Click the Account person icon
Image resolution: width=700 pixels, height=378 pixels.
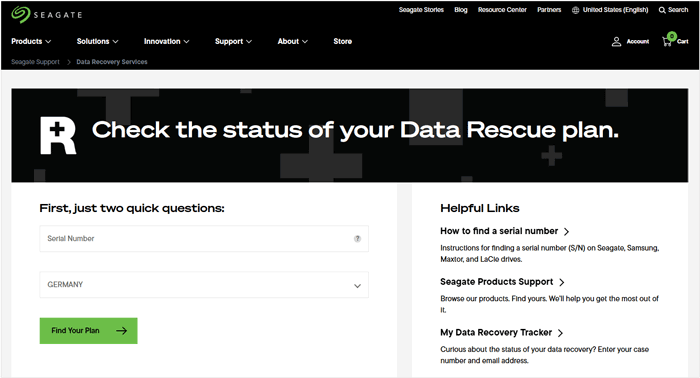tap(616, 42)
